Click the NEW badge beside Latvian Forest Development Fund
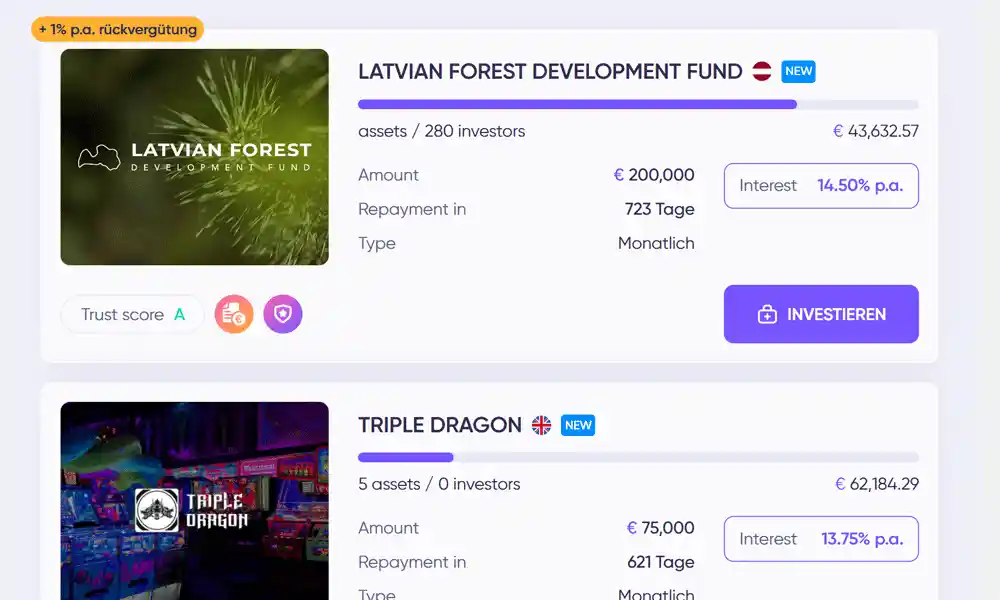 point(798,71)
